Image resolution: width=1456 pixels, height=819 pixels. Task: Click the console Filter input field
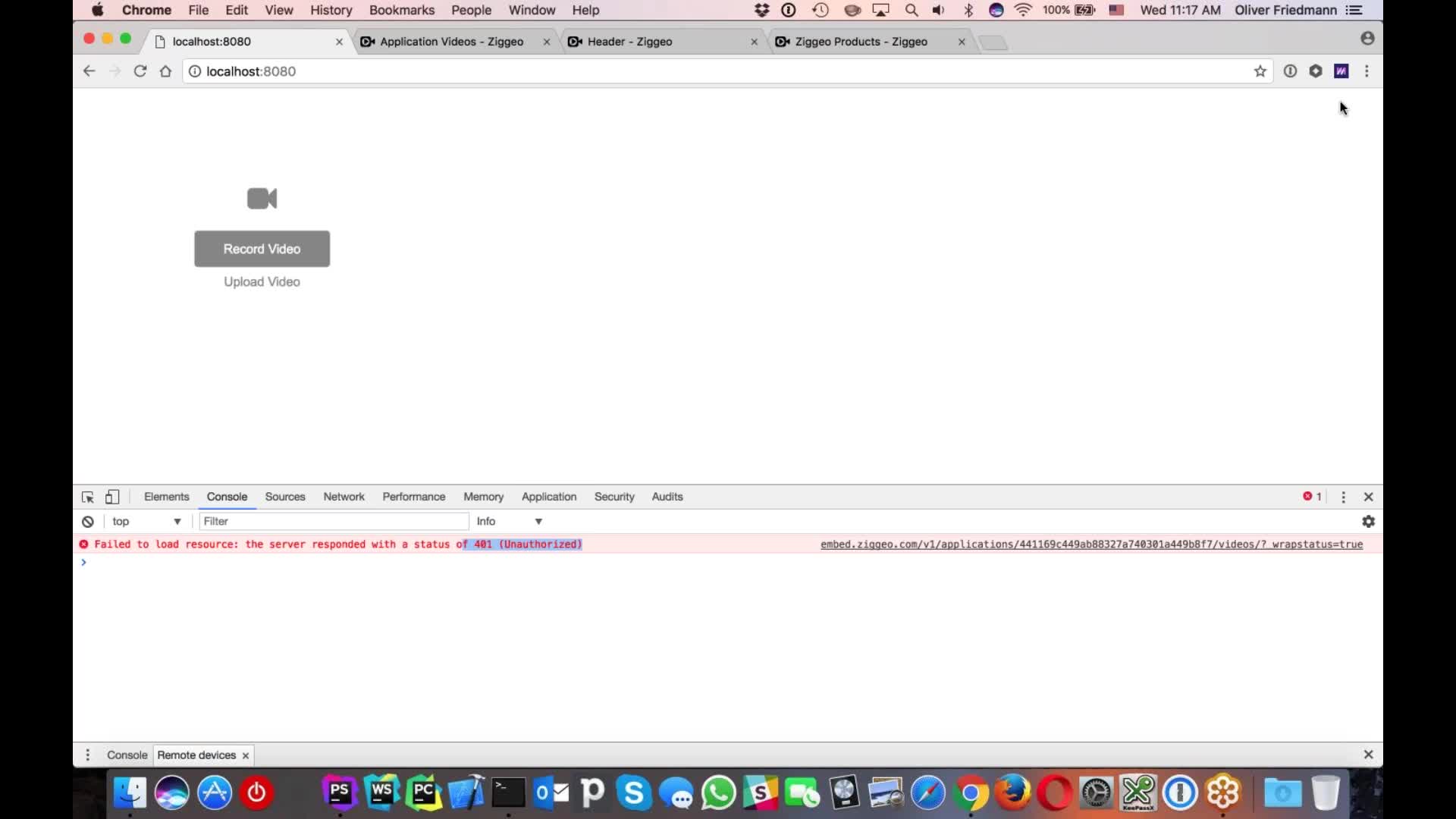334,522
